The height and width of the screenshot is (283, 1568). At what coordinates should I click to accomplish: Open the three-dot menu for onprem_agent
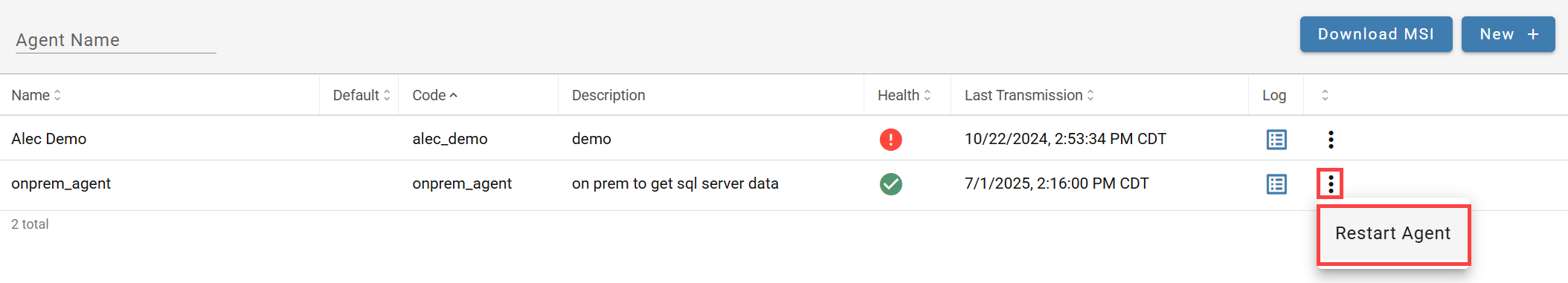click(1331, 183)
